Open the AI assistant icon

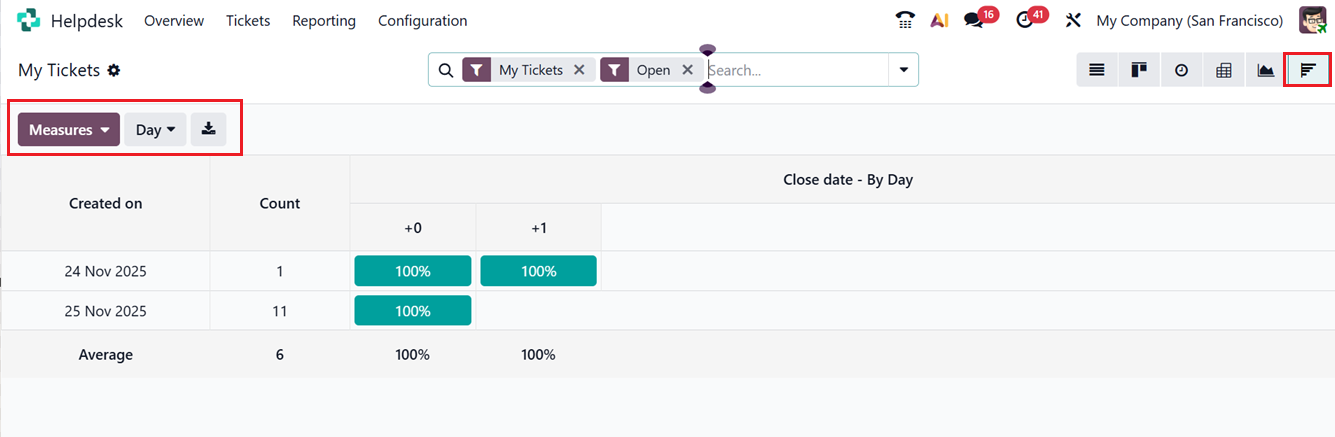939,20
